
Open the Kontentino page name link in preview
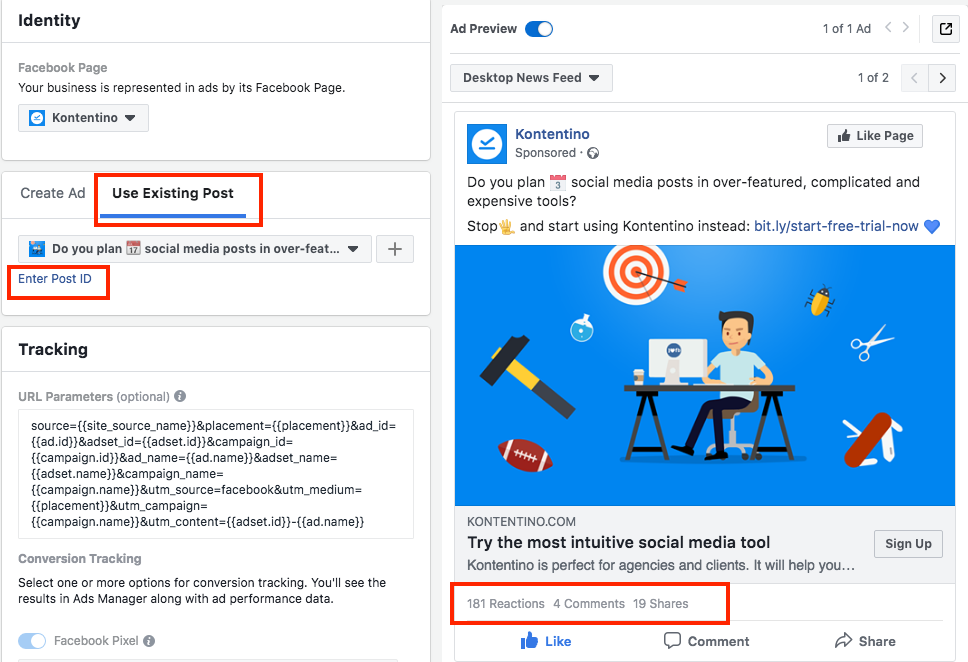(552, 134)
